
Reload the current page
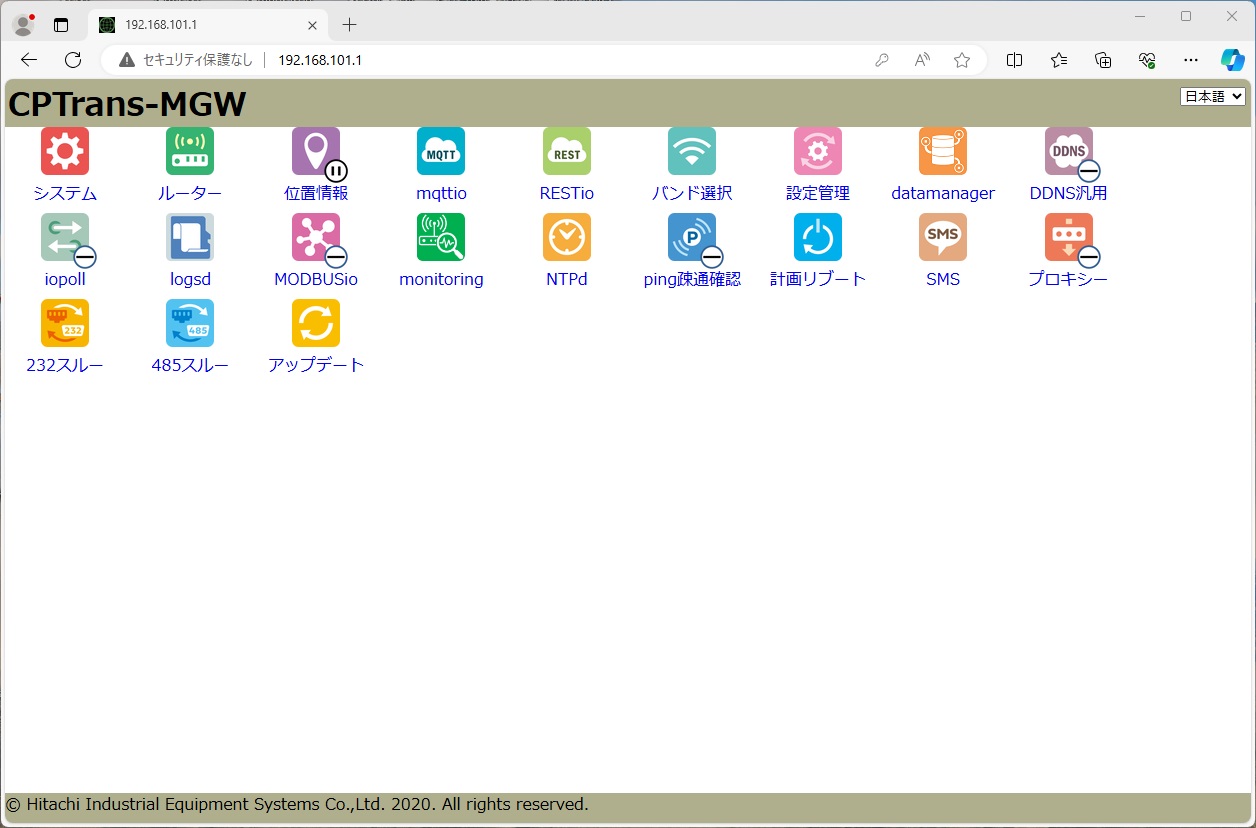coord(73,60)
